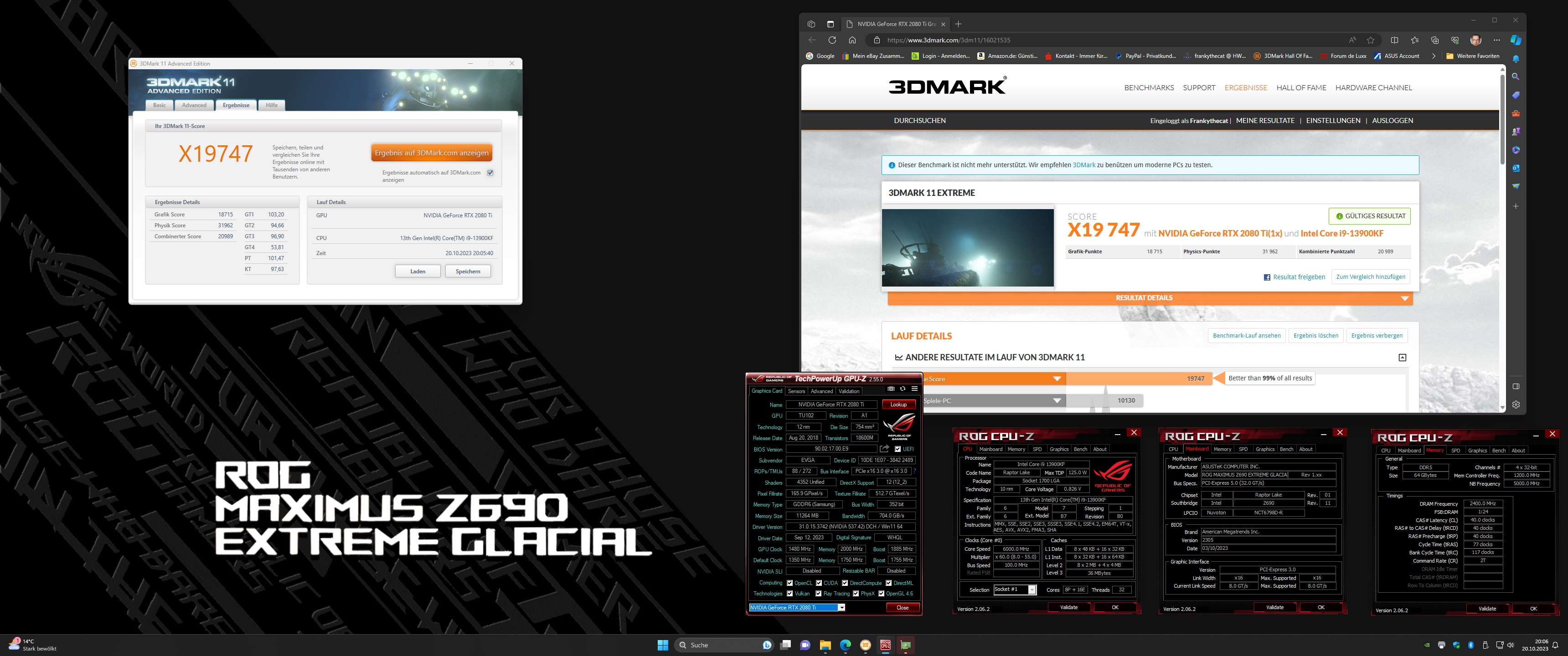
Task: Click the Task View icon in taskbar
Action: (x=785, y=645)
